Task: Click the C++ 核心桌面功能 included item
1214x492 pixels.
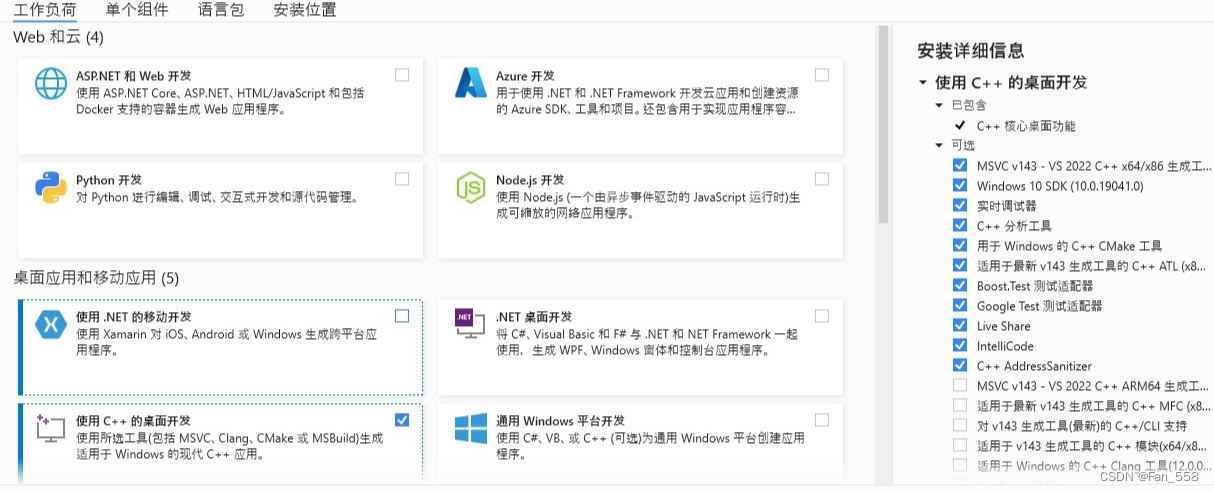Action: pyautogui.click(x=1026, y=126)
